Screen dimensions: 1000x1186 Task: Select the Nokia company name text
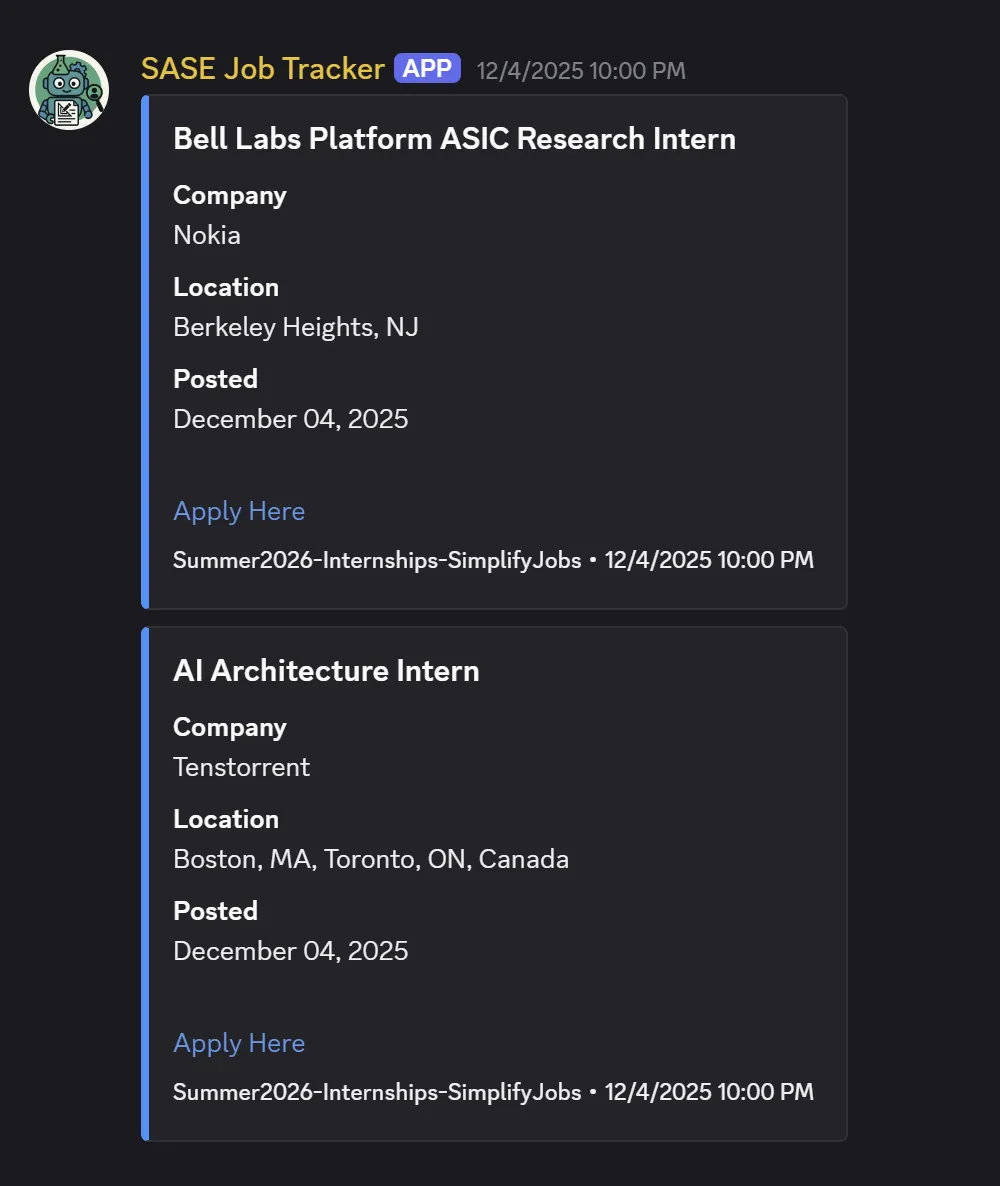click(x=206, y=235)
